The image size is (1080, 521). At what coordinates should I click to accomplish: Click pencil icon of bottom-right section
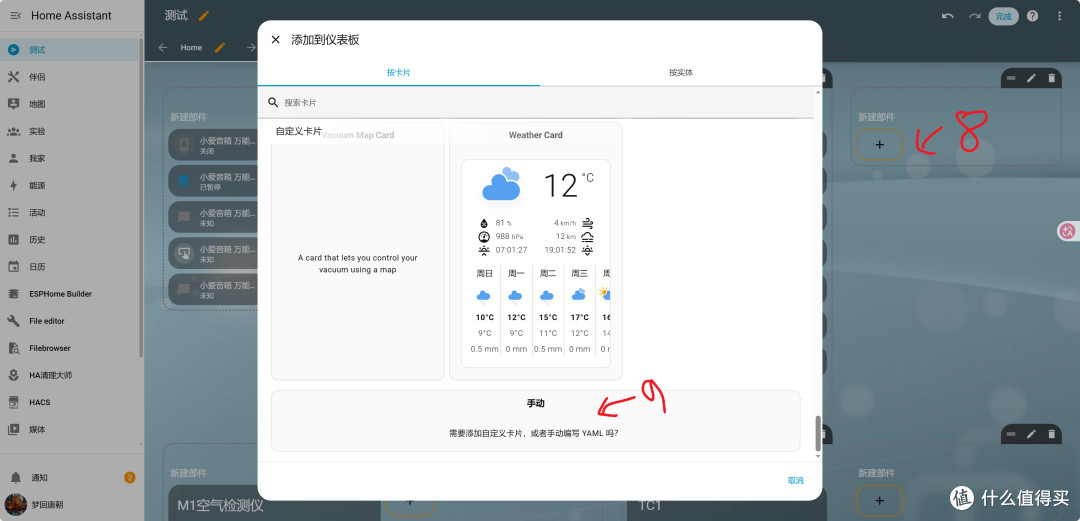1031,434
